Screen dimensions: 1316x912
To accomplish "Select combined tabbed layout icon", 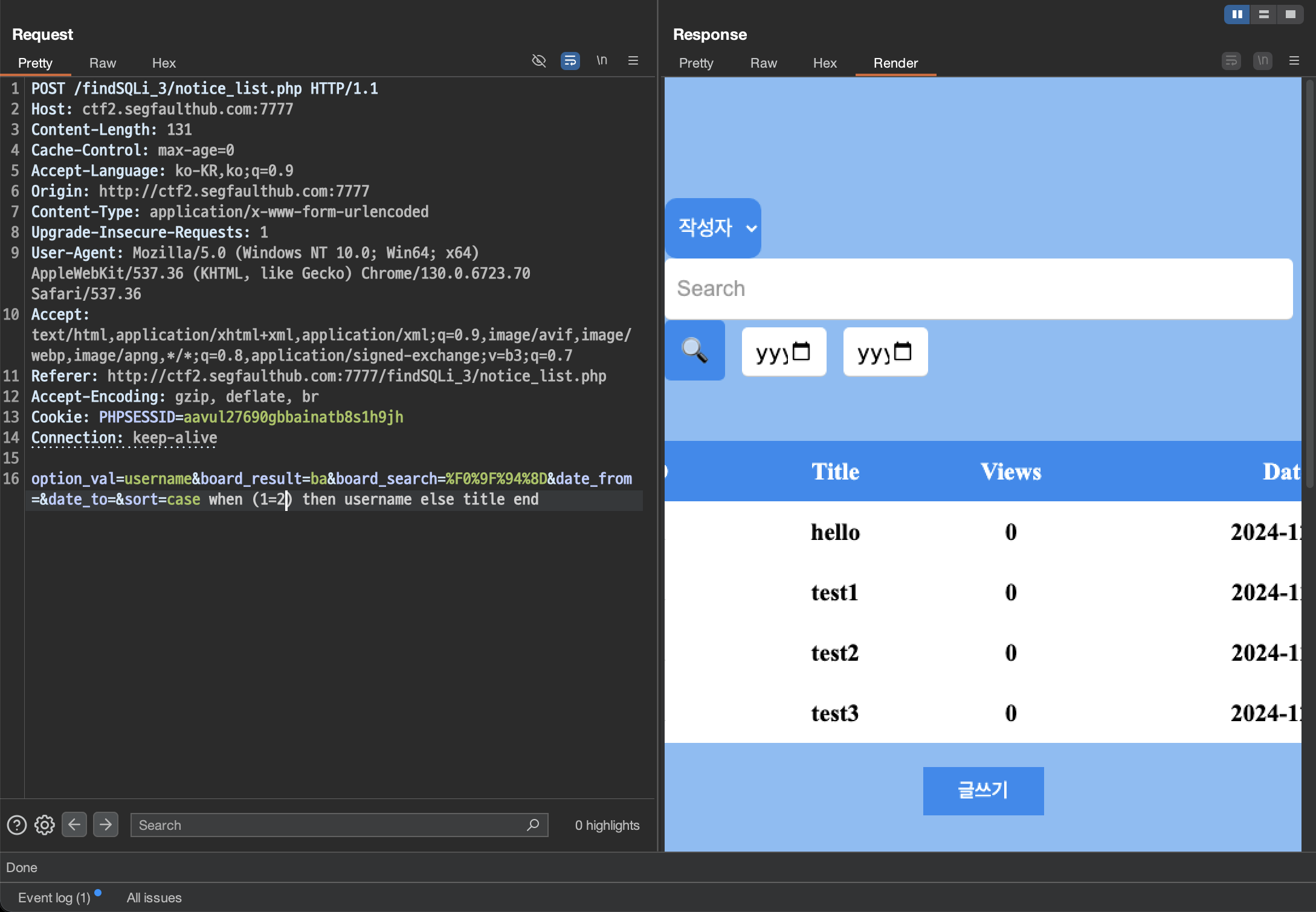I will click(x=1290, y=14).
